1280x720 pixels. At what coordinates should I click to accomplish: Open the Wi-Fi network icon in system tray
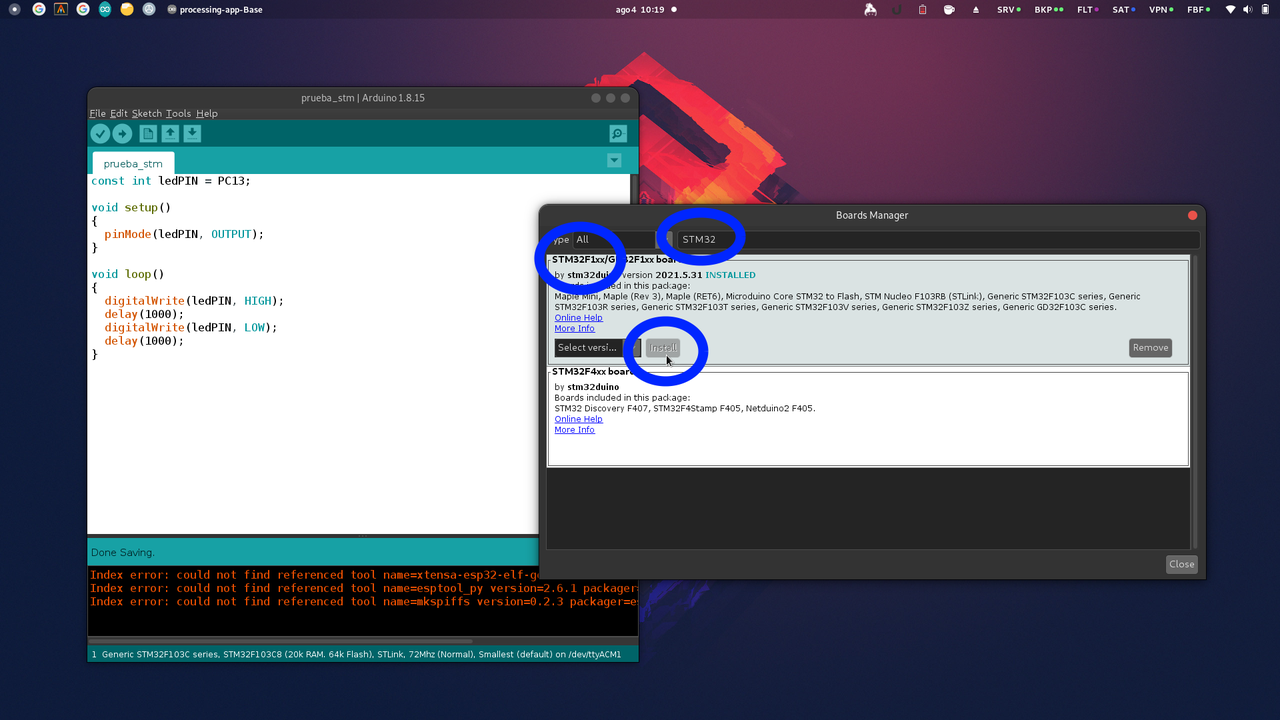(x=1230, y=9)
